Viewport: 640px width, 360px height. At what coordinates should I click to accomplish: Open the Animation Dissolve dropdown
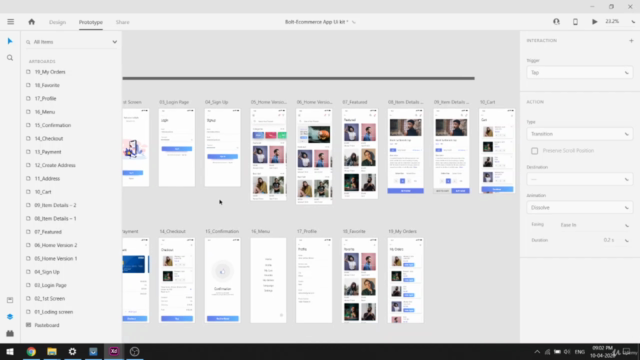click(580, 208)
